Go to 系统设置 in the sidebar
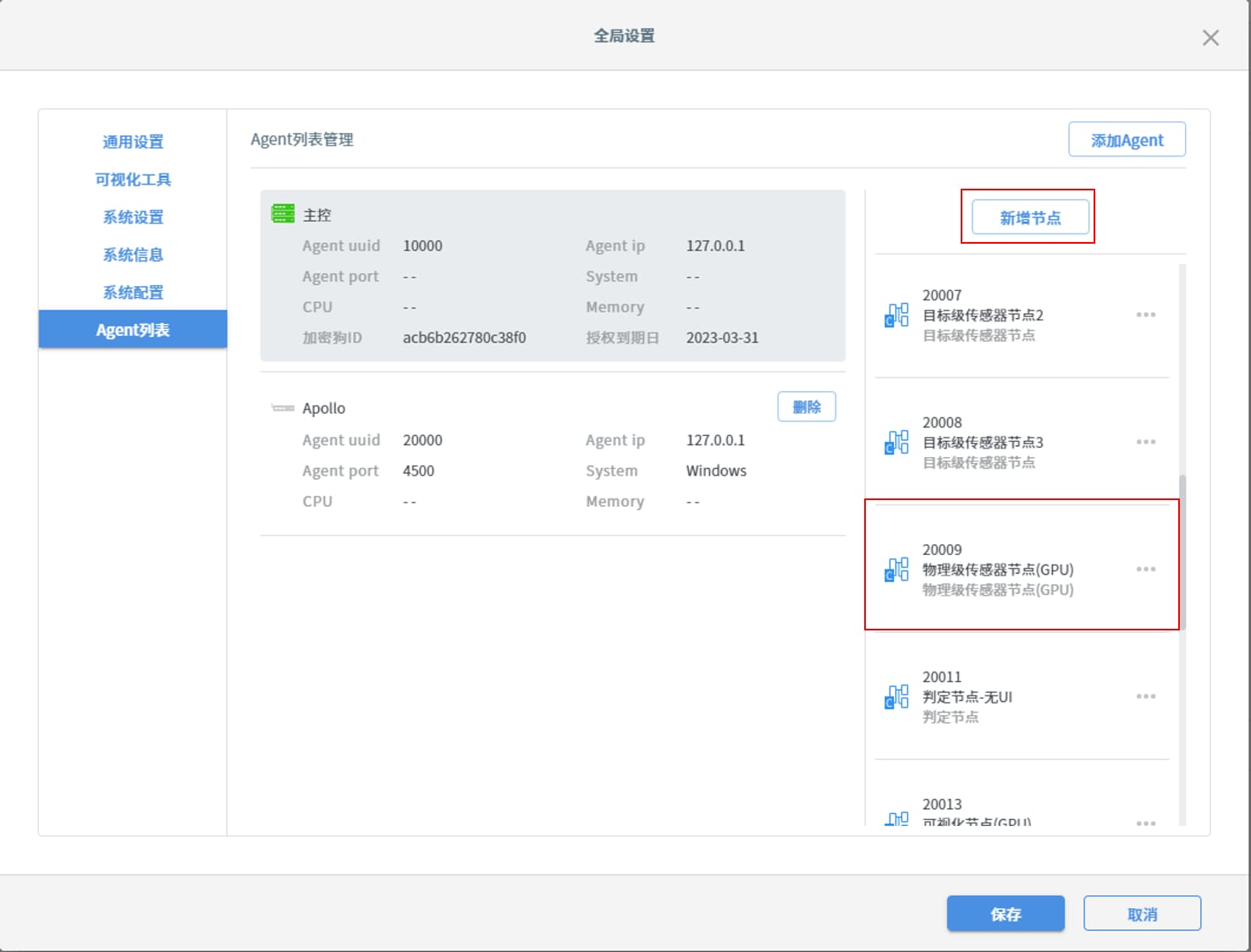Viewport: 1251px width, 952px height. click(133, 217)
